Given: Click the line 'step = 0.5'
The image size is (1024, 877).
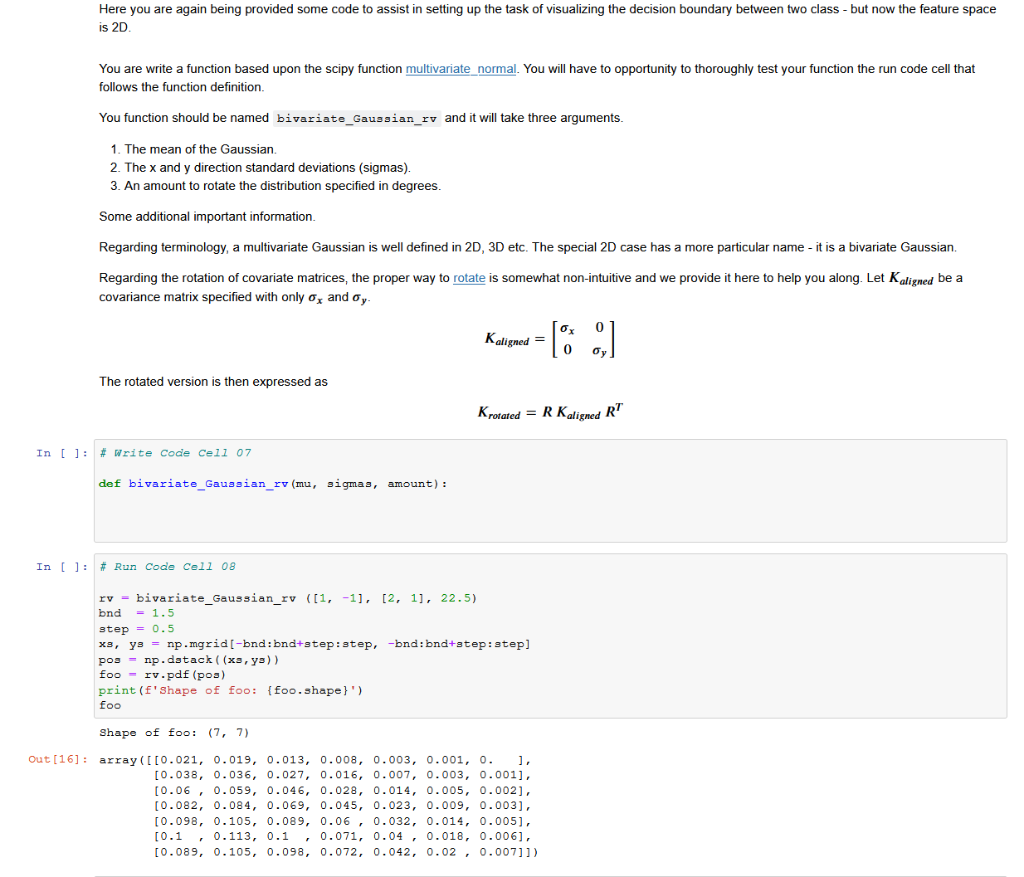Looking at the screenshot, I should click(x=136, y=628).
